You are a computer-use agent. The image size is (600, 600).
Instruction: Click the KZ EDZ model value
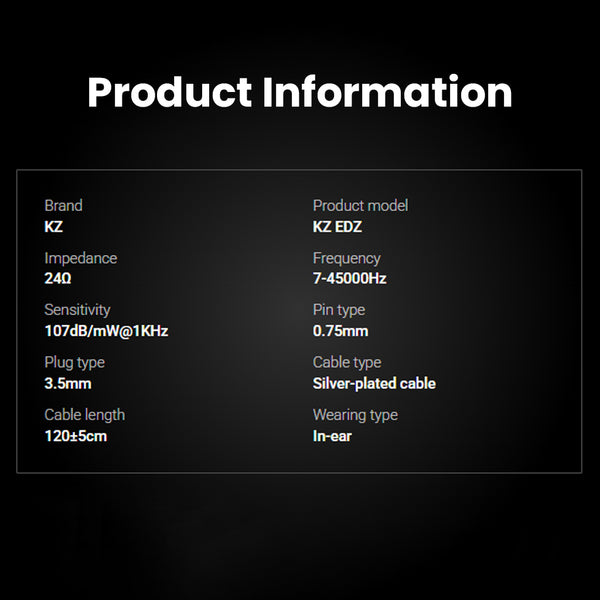[337, 227]
